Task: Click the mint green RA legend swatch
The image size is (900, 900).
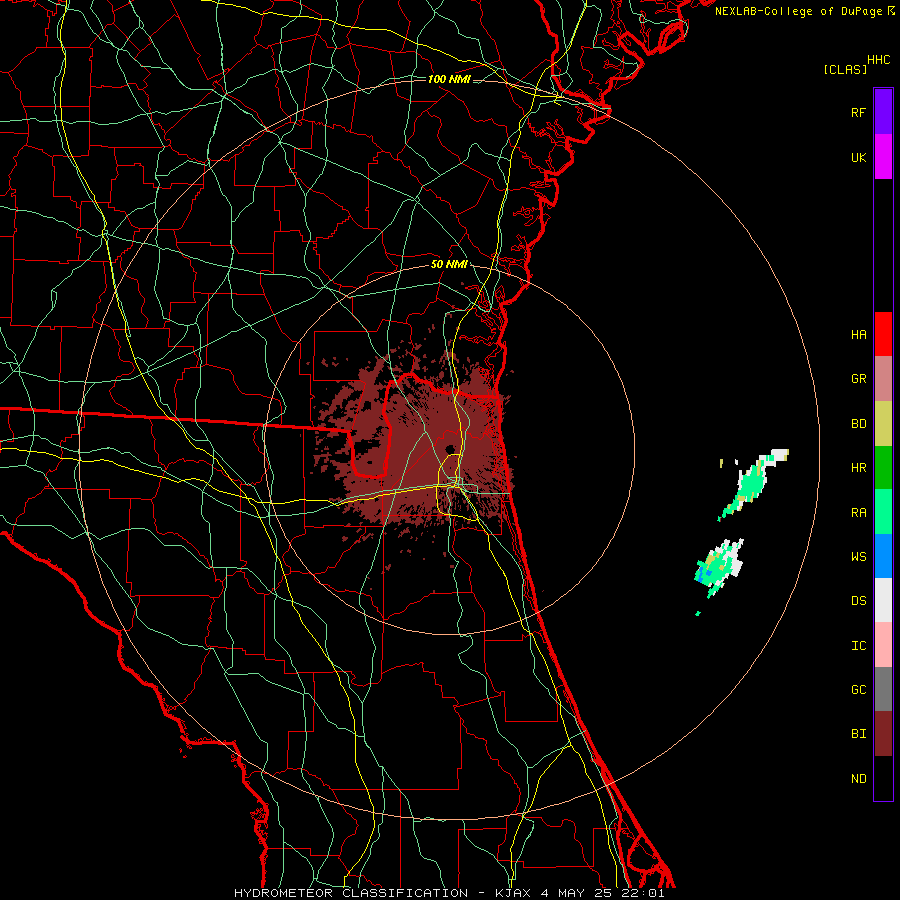Action: pyautogui.click(x=883, y=512)
